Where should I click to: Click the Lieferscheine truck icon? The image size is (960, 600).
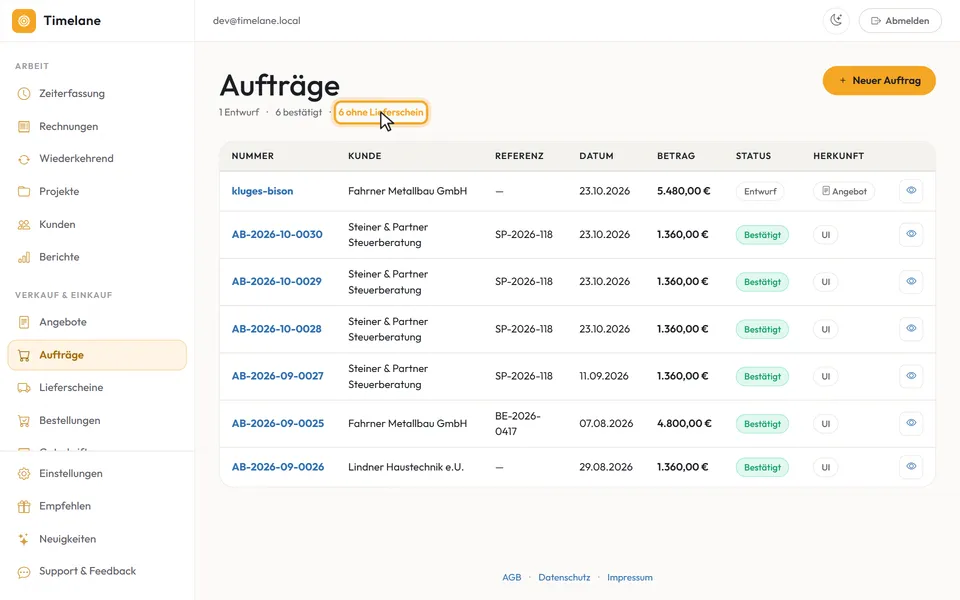click(x=24, y=388)
